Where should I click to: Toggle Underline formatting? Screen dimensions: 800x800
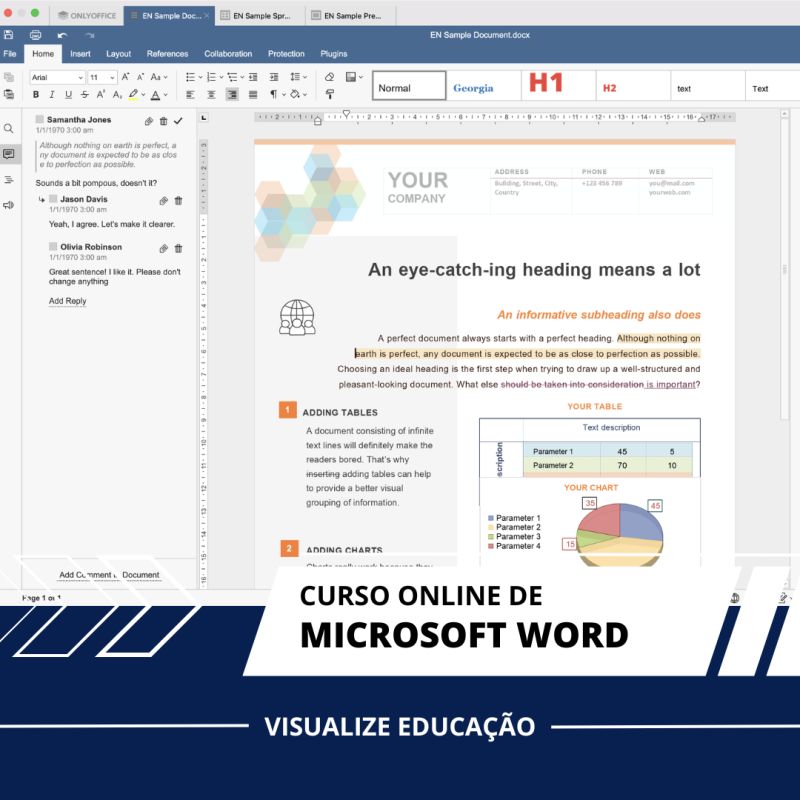(x=68, y=94)
